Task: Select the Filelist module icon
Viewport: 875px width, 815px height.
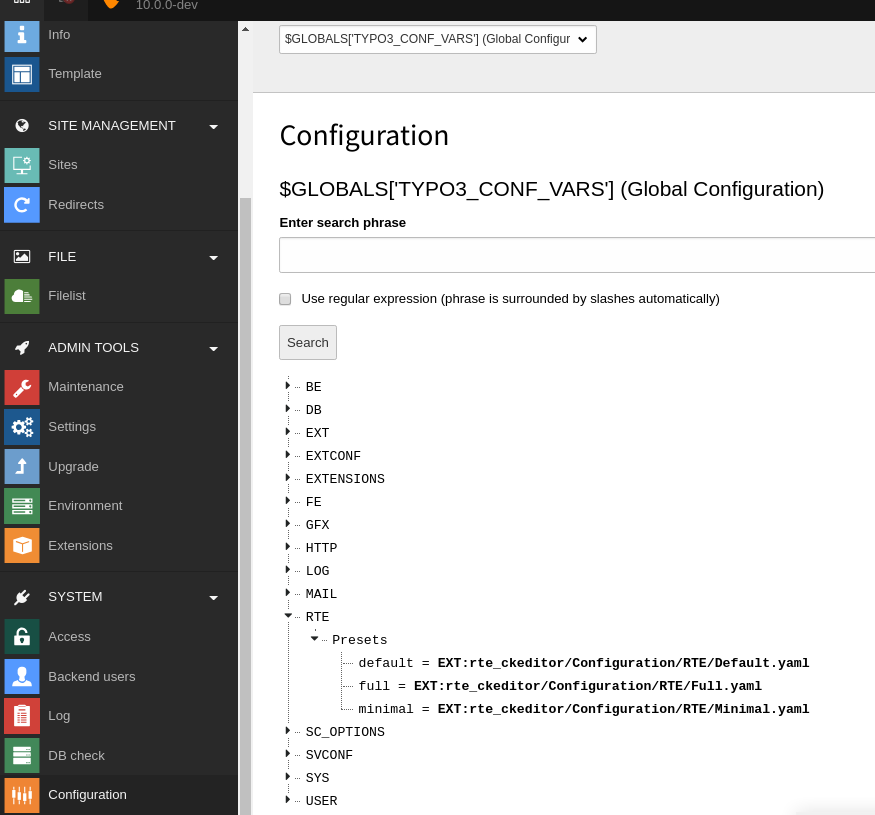Action: click(22, 296)
